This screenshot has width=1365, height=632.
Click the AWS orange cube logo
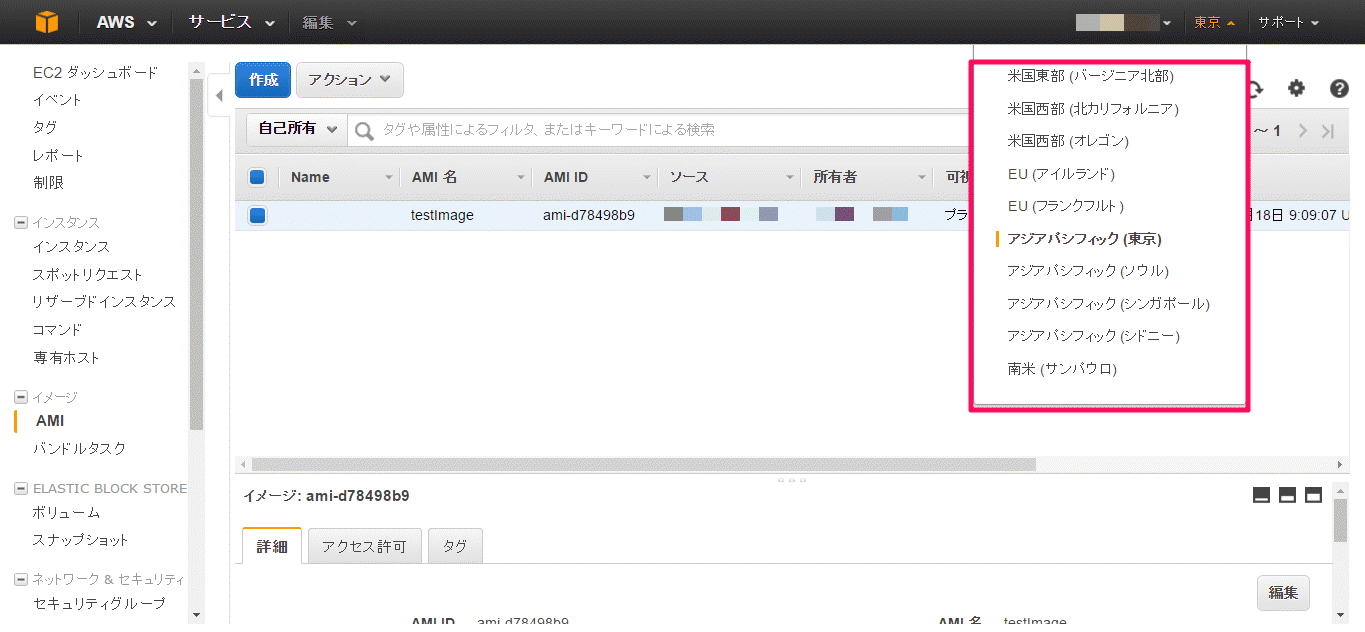(48, 22)
